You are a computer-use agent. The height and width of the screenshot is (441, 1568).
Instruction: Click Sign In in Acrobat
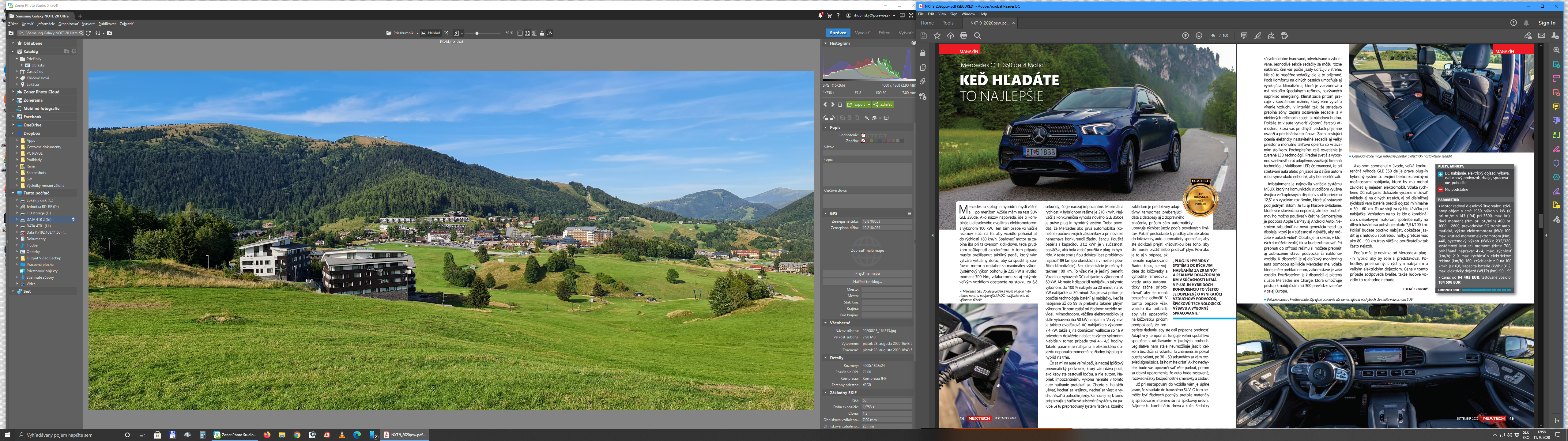(1547, 23)
